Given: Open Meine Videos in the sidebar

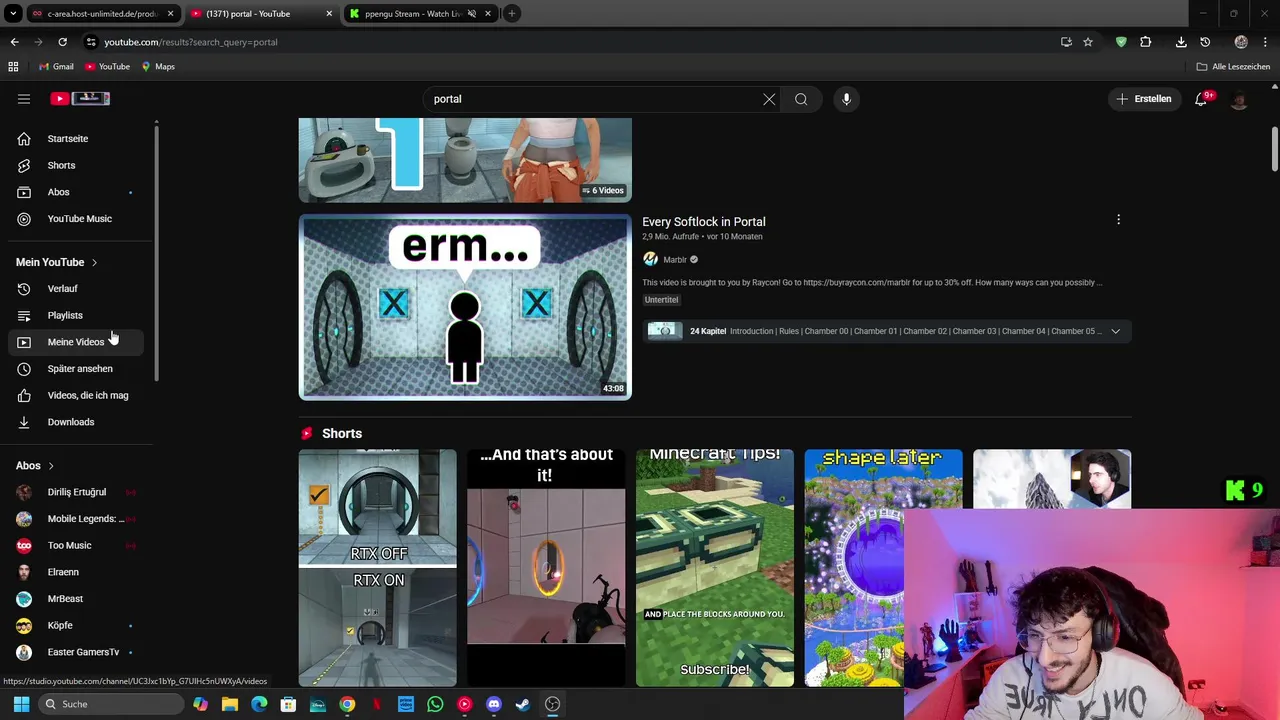Looking at the screenshot, I should 76,342.
